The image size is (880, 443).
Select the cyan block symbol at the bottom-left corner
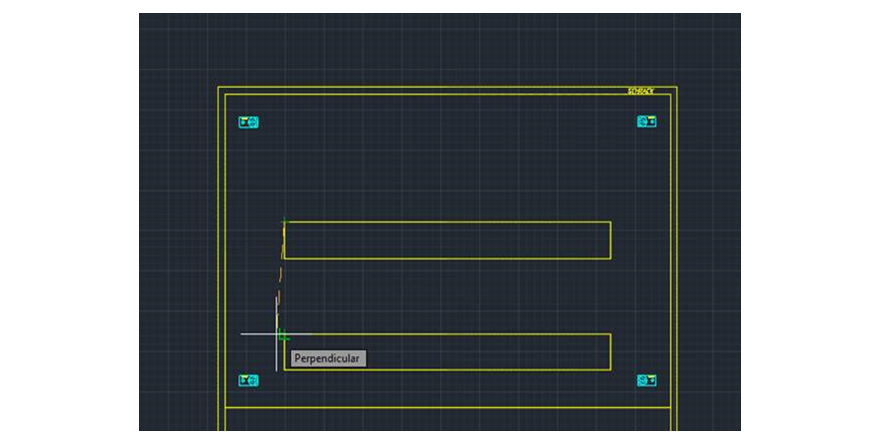(249, 381)
